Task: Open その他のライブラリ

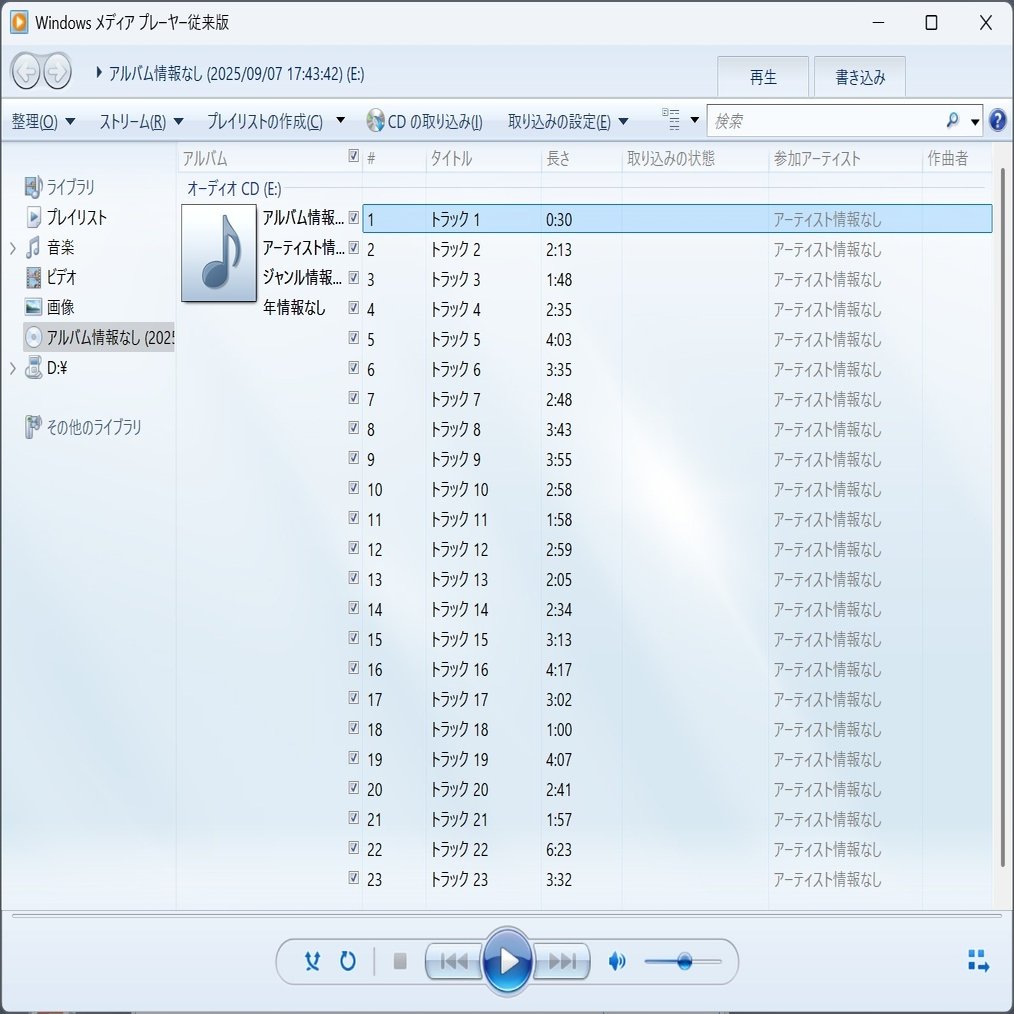Action: pos(94,427)
